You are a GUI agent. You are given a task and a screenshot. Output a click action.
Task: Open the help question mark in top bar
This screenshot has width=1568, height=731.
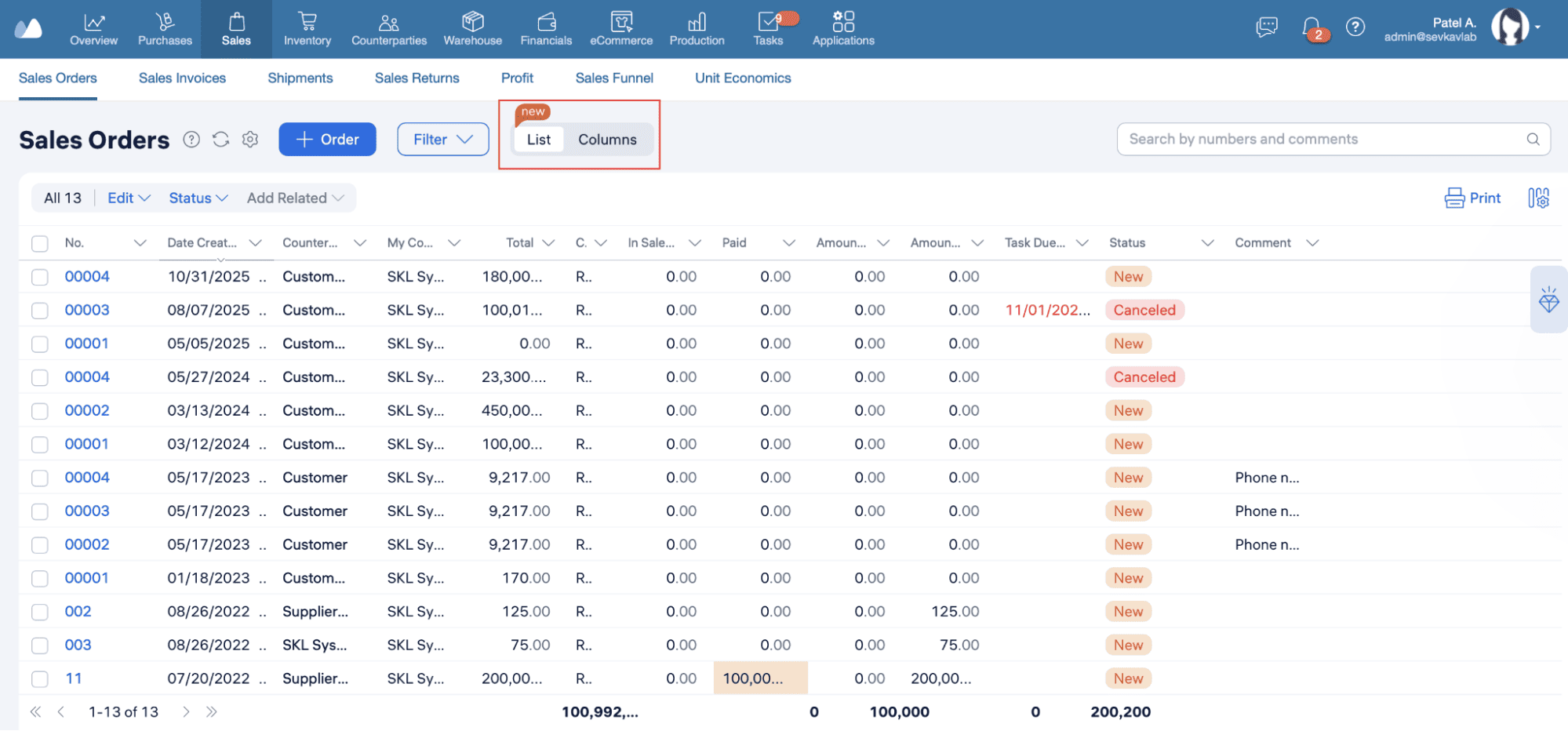click(1355, 27)
